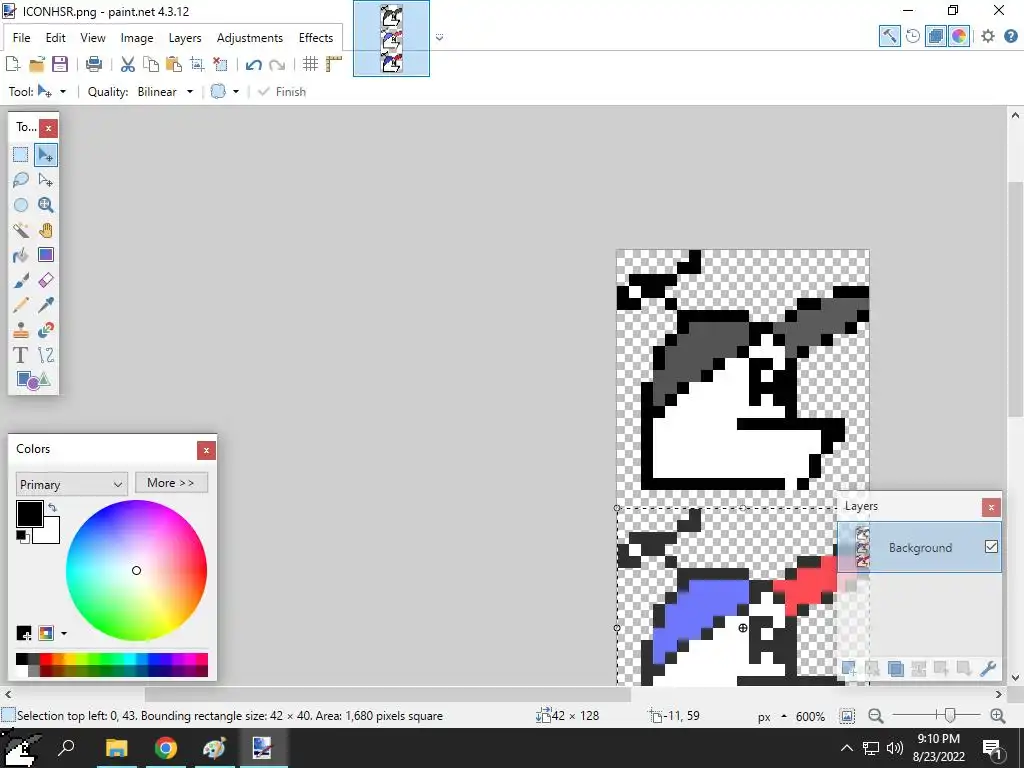This screenshot has height=768, width=1024.
Task: Click the More >> button in Colors
Action: [171, 483]
